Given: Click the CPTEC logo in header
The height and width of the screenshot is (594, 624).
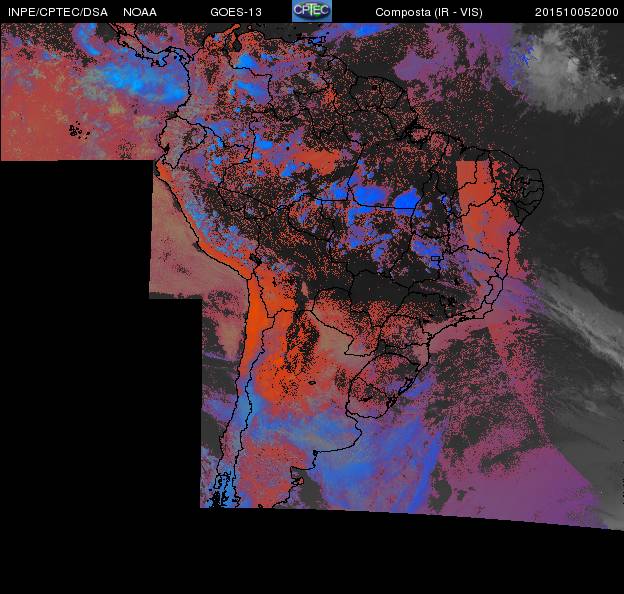Looking at the screenshot, I should (x=312, y=11).
